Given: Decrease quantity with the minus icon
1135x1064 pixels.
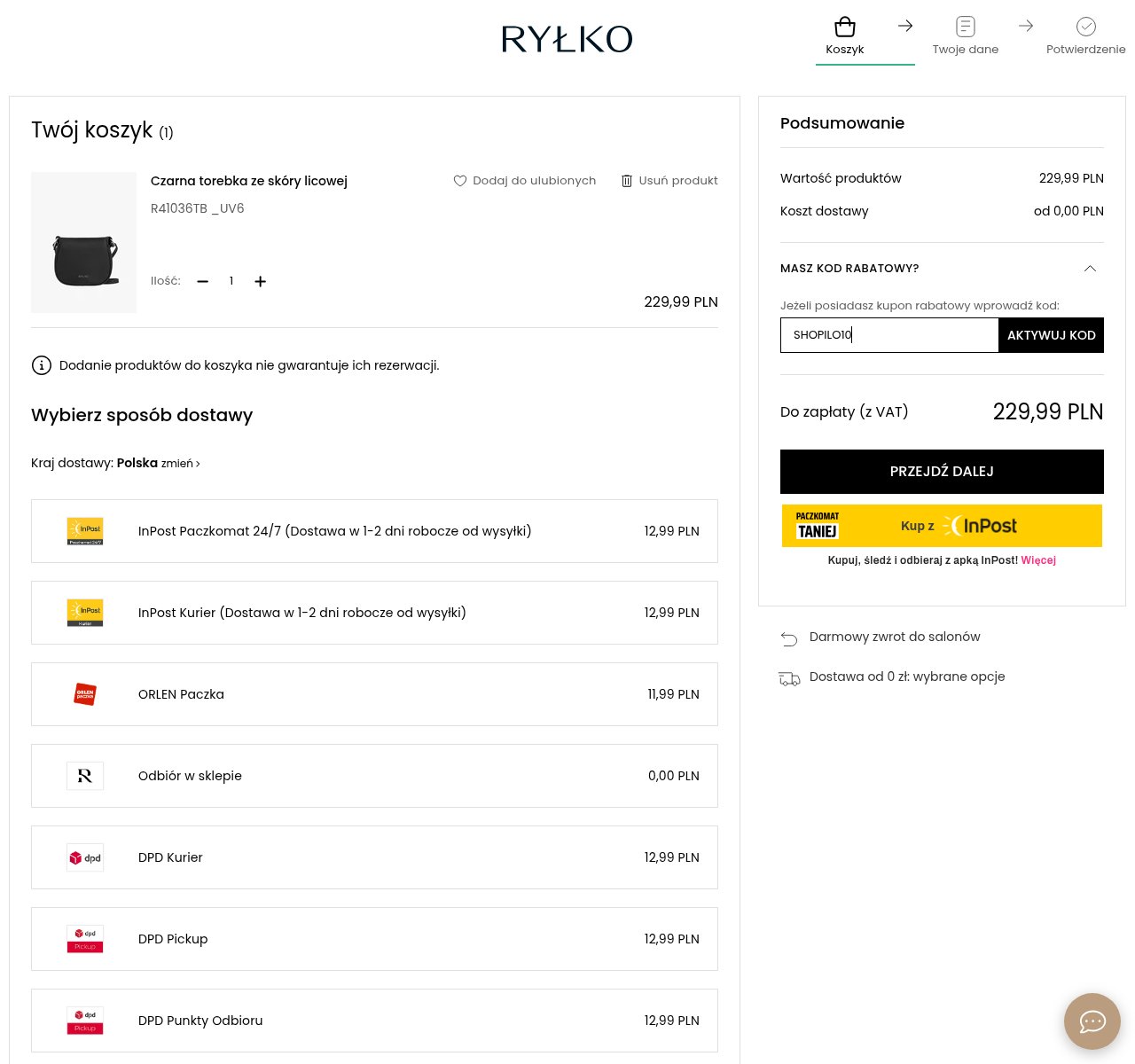Looking at the screenshot, I should click(203, 281).
